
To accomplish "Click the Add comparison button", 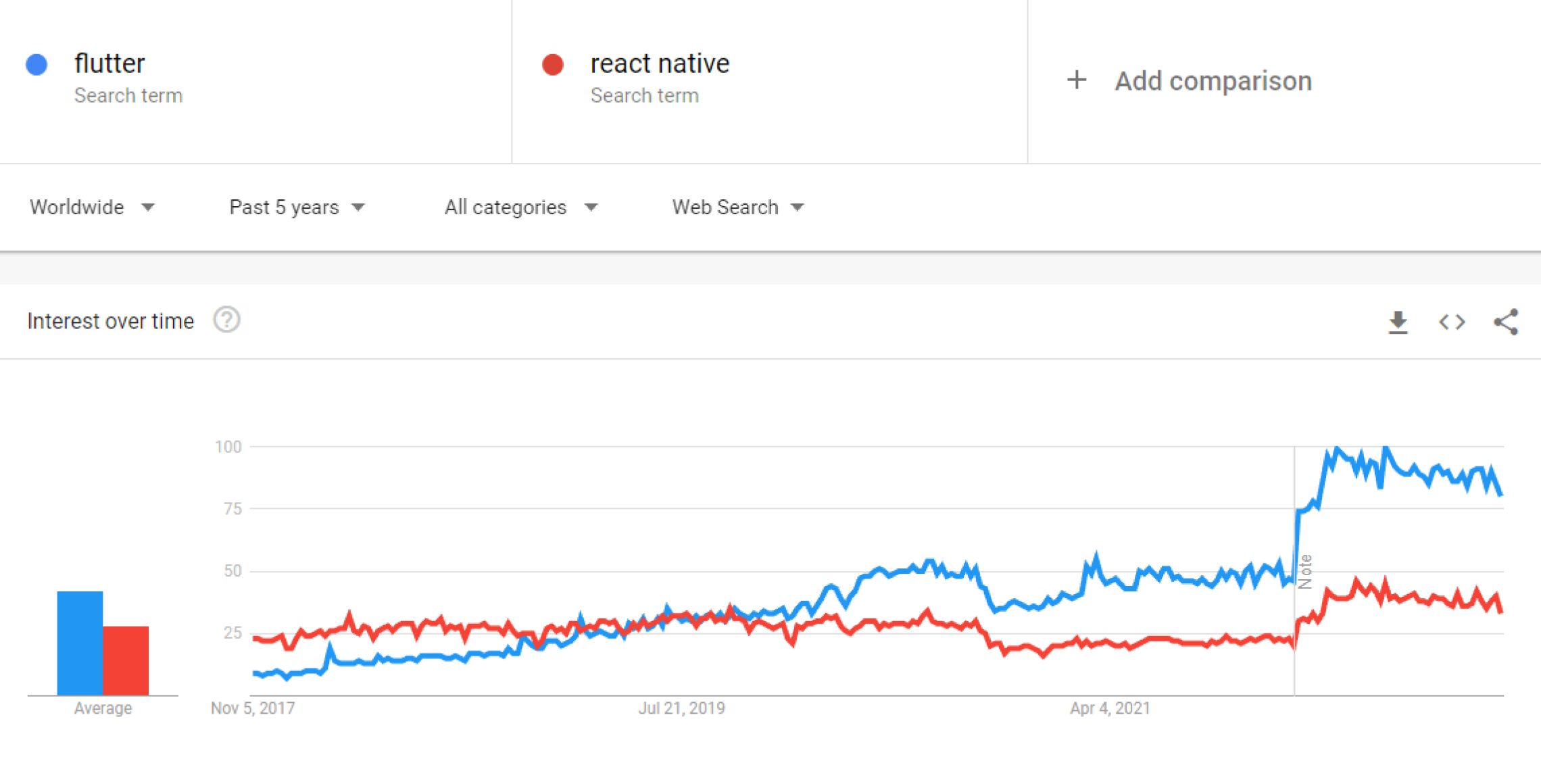I will pyautogui.click(x=1213, y=81).
